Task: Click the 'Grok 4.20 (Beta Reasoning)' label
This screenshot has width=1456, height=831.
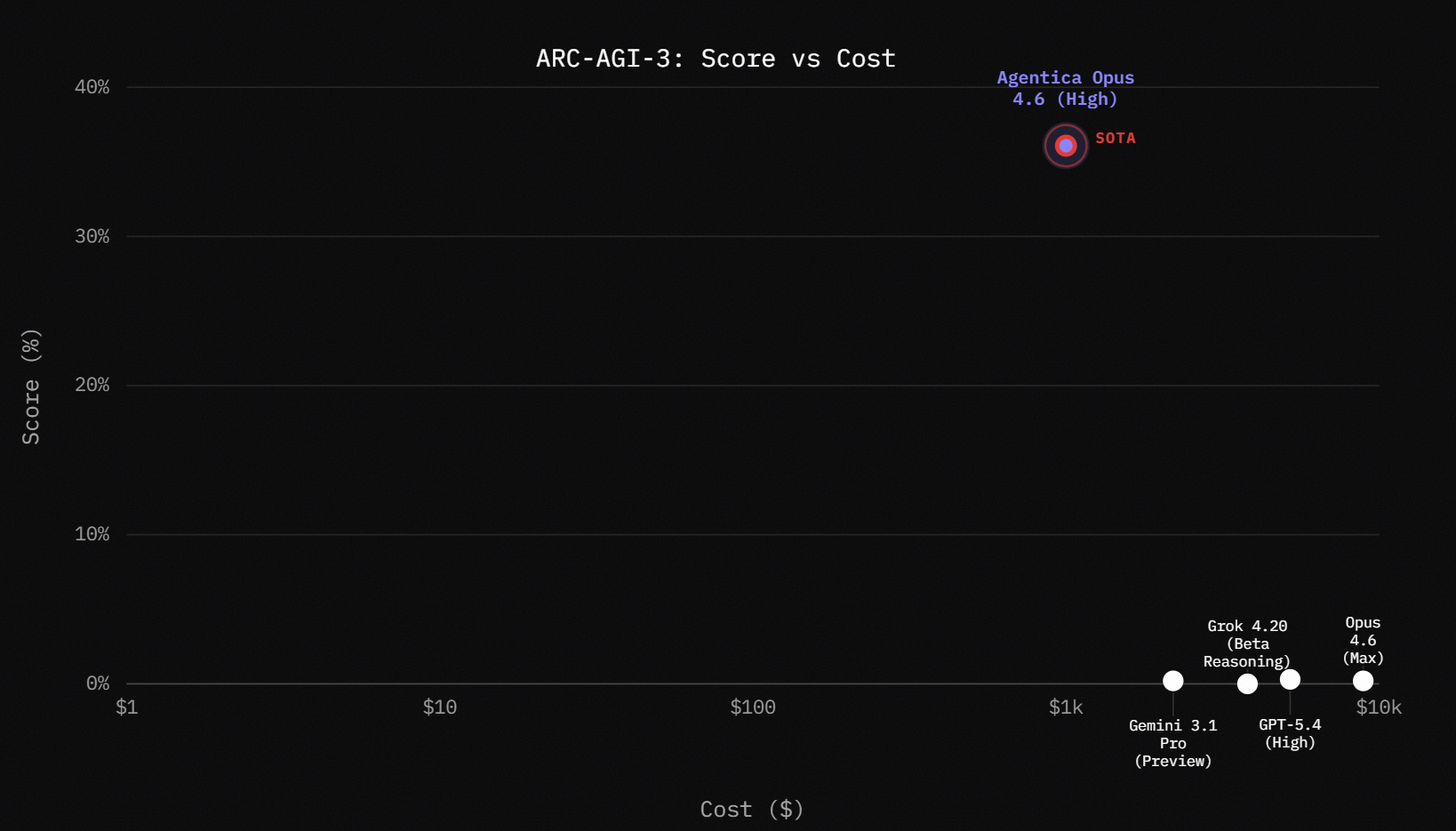Action: click(1247, 643)
